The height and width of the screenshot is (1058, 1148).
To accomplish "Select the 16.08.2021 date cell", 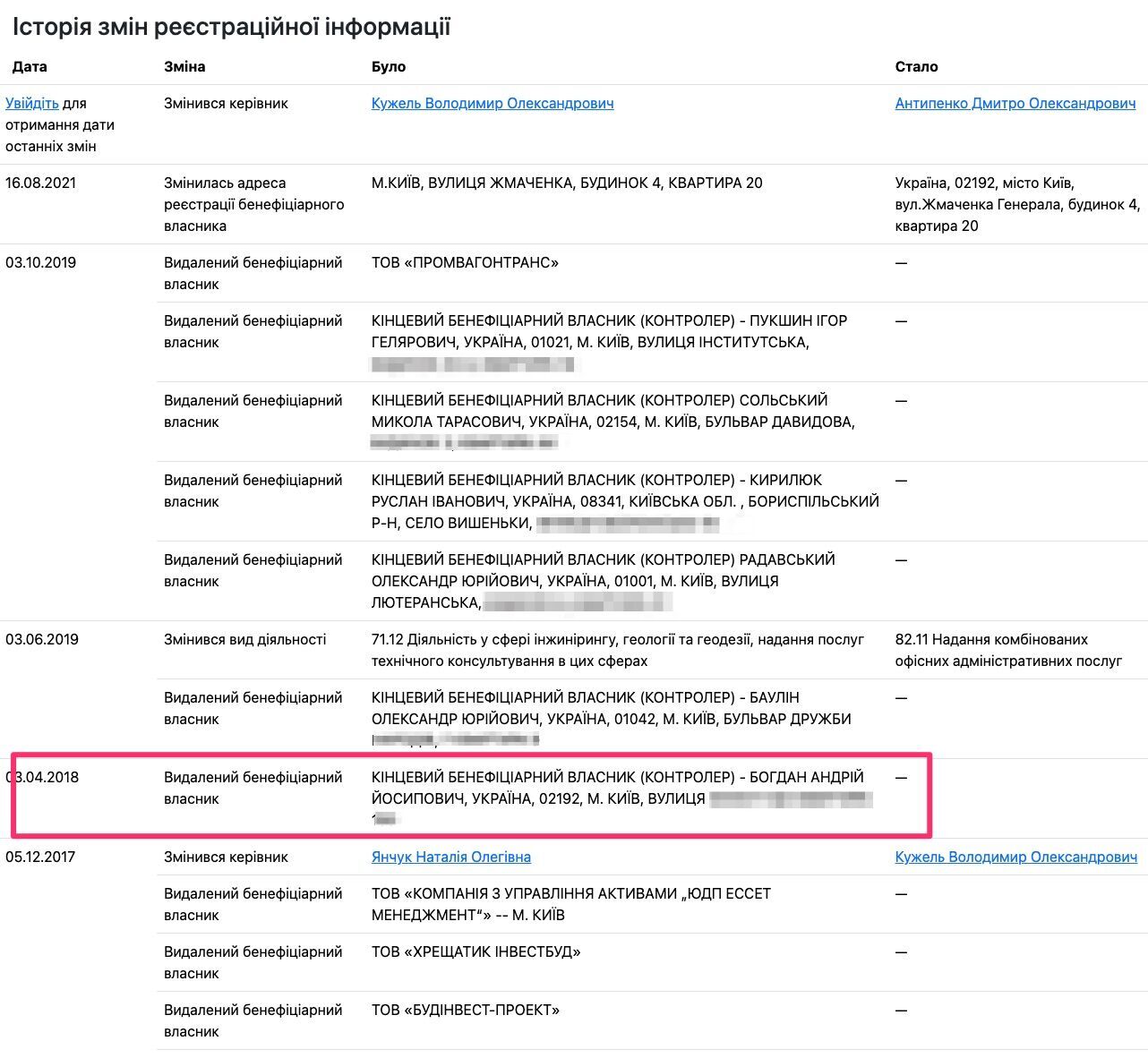I will (41, 183).
